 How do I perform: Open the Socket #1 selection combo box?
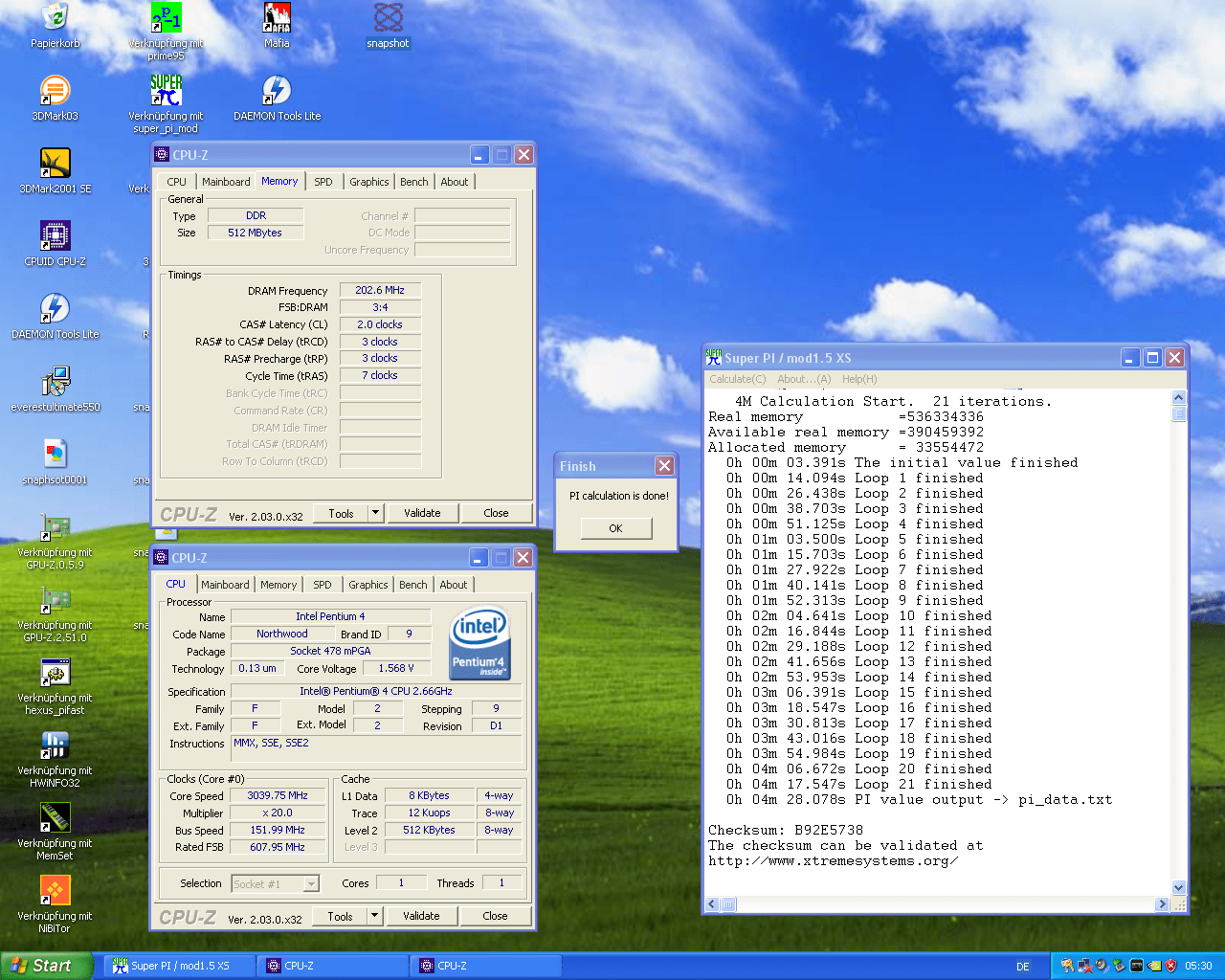point(276,883)
